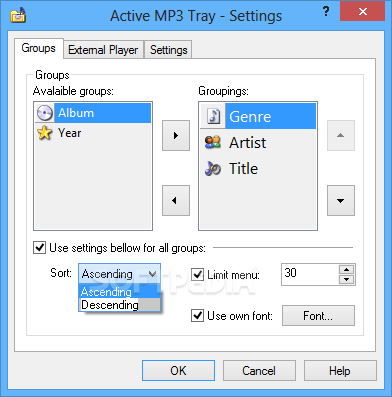Close the Settings dialog window

(362, 11)
